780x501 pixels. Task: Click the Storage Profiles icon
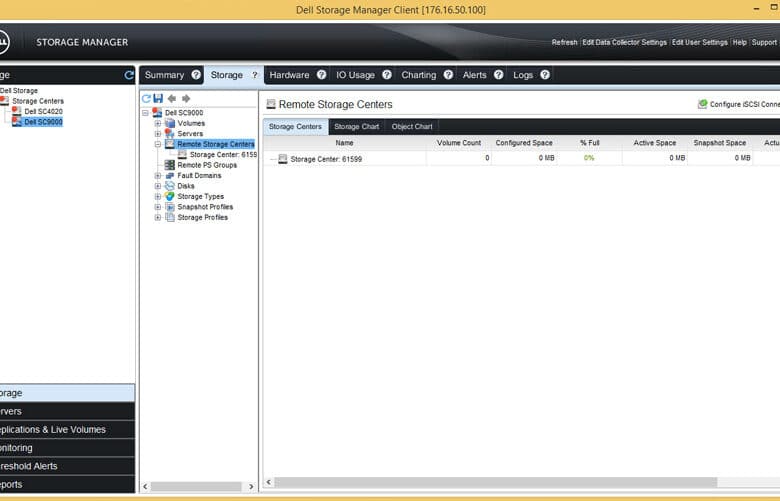tap(170, 217)
